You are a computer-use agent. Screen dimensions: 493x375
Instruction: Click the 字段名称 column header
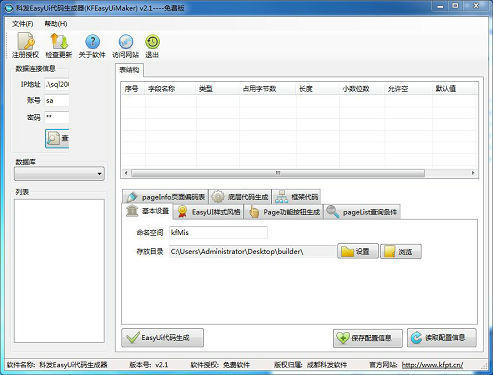pyautogui.click(x=170, y=89)
